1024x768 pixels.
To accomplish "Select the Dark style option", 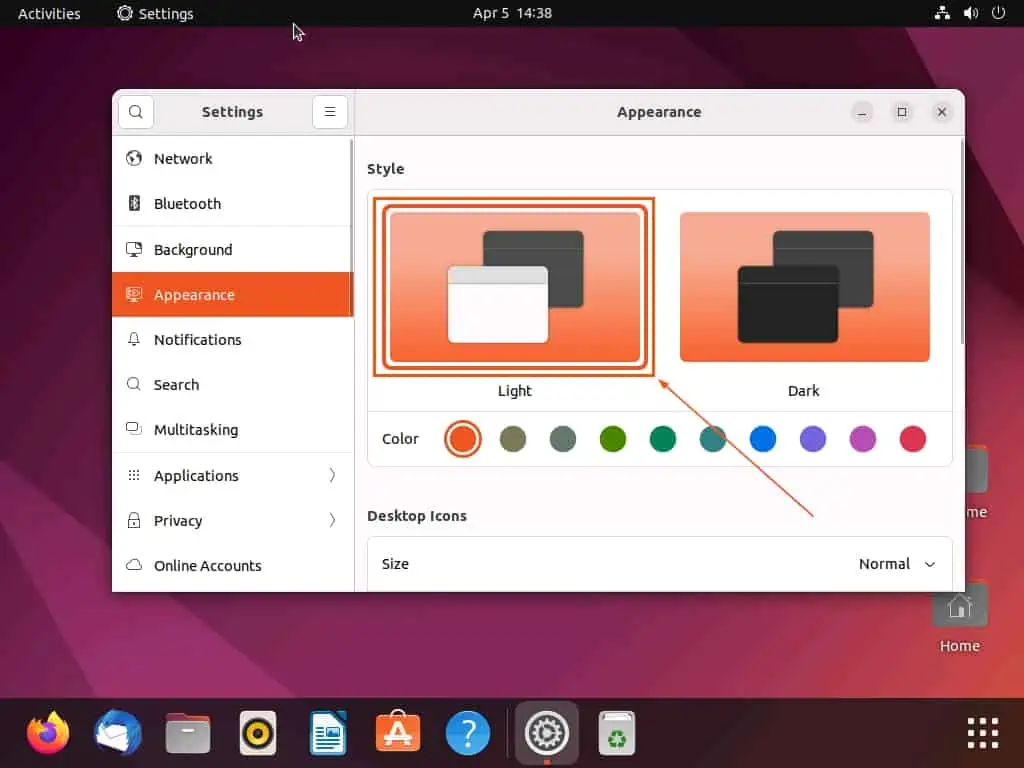I will pyautogui.click(x=804, y=287).
